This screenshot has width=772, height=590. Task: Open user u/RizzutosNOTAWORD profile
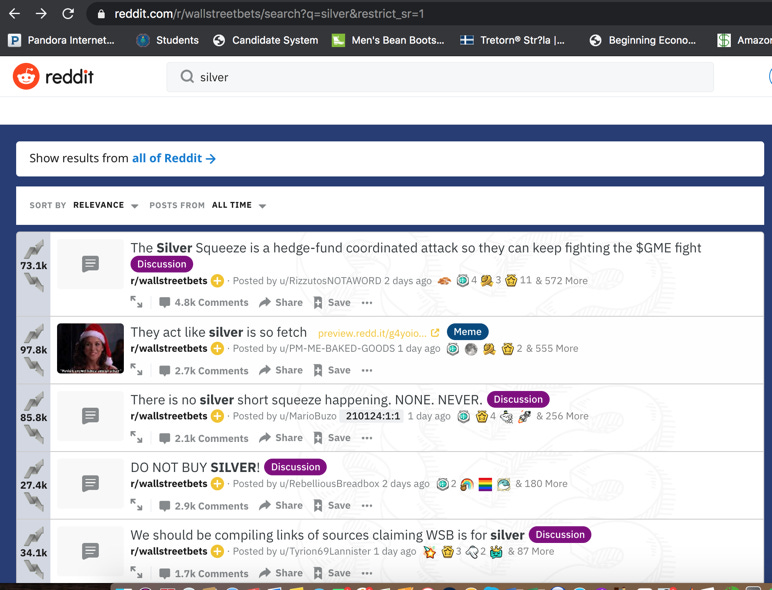pos(330,281)
